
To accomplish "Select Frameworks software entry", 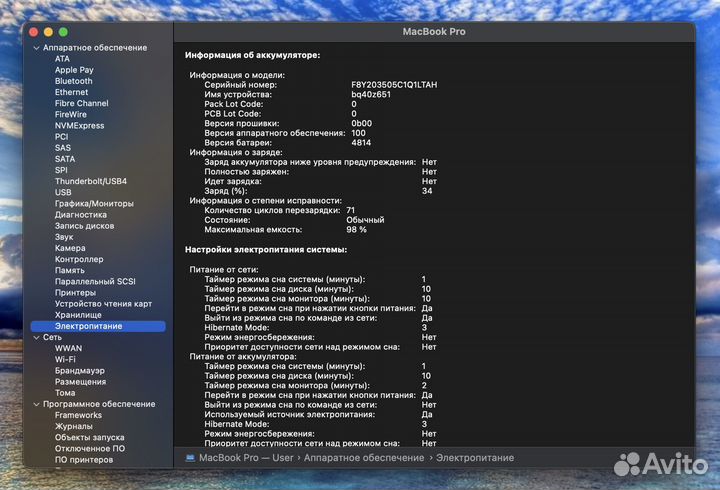I will (x=78, y=415).
